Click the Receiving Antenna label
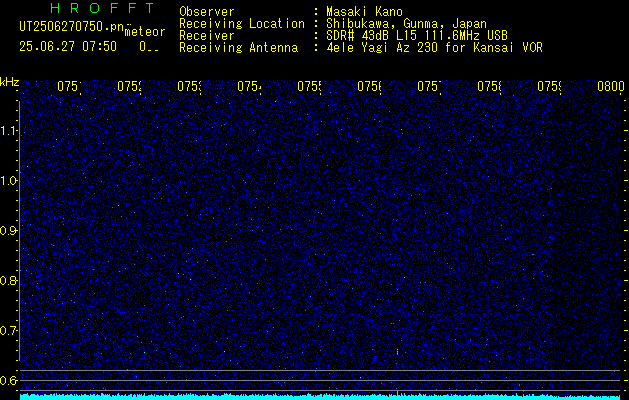This screenshot has height=400, width=629. (238, 48)
